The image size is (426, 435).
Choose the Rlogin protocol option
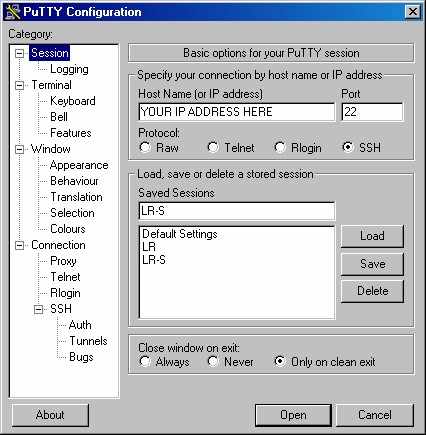tap(279, 147)
